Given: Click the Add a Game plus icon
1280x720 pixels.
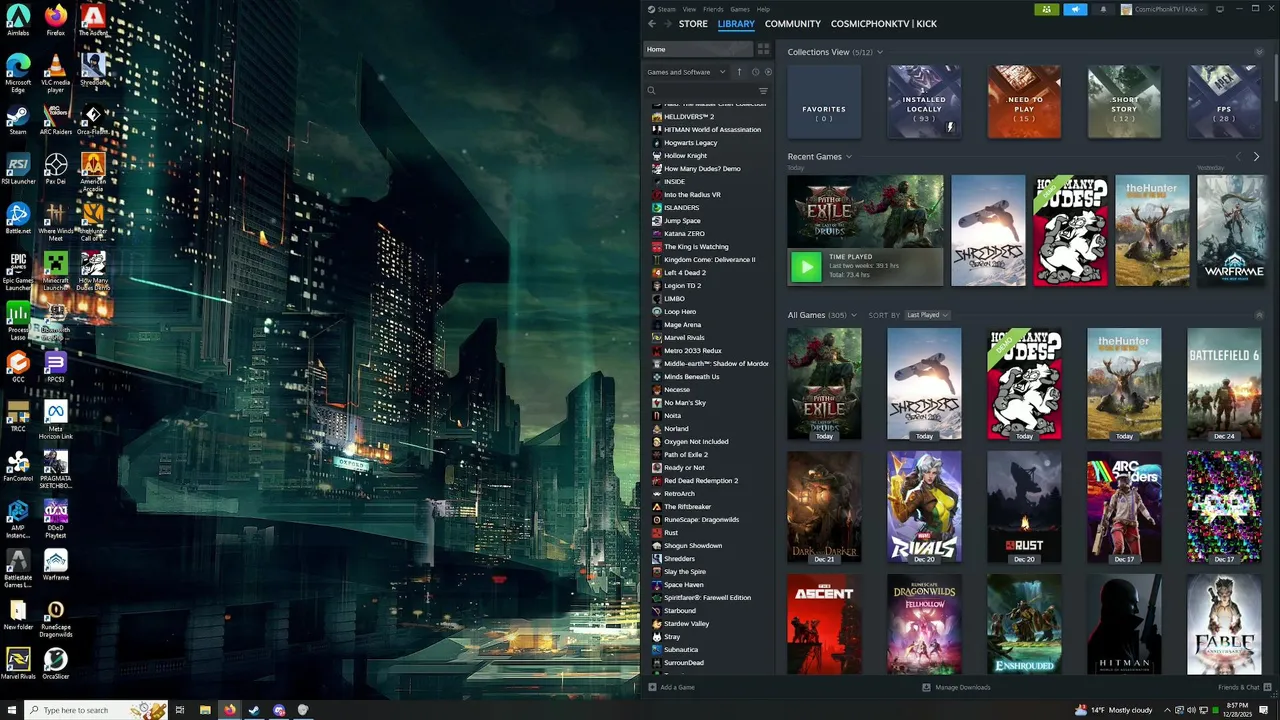Looking at the screenshot, I should 653,687.
